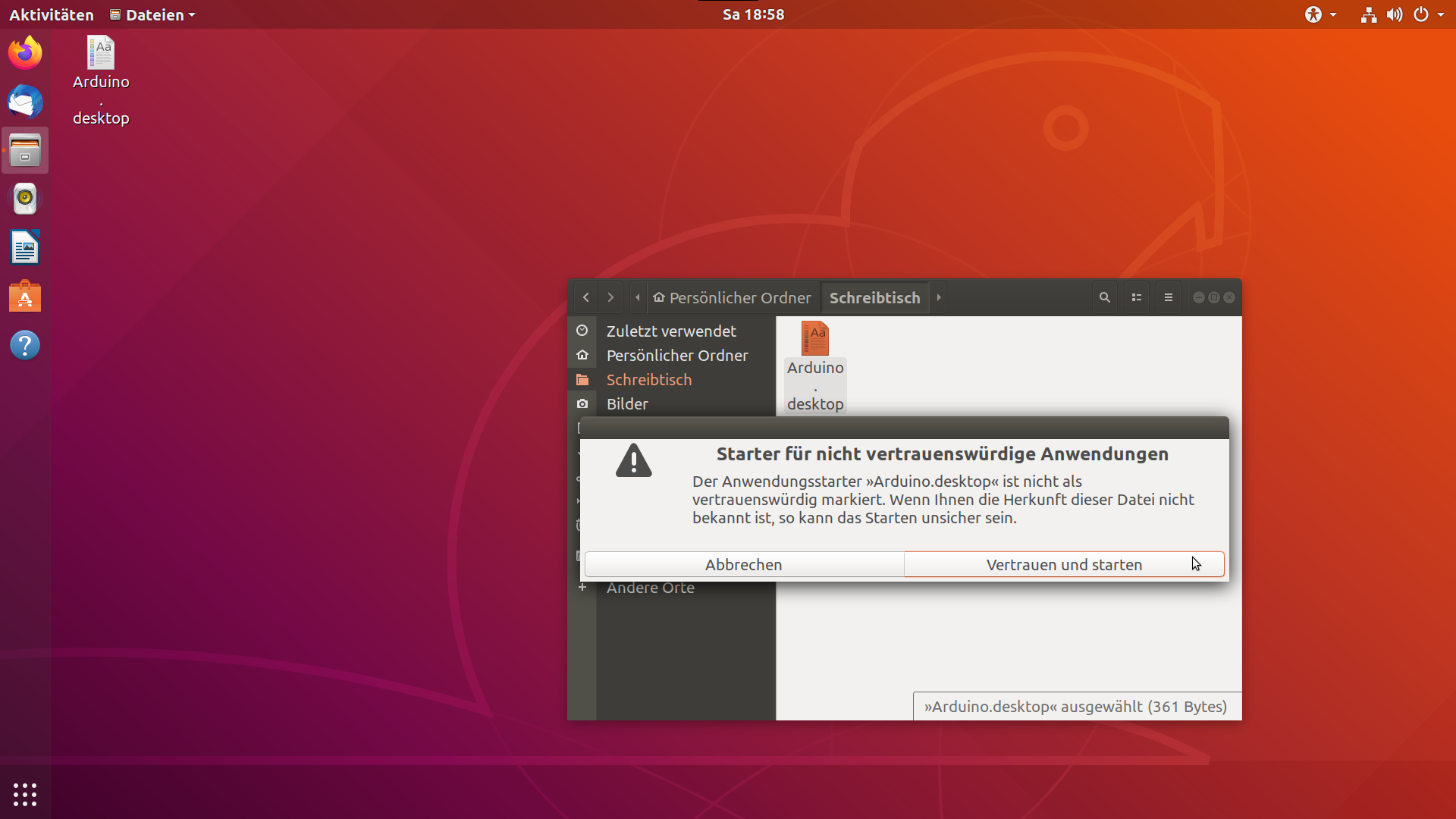
Task: Open the hamburger menu in Files
Action: coord(1169,297)
